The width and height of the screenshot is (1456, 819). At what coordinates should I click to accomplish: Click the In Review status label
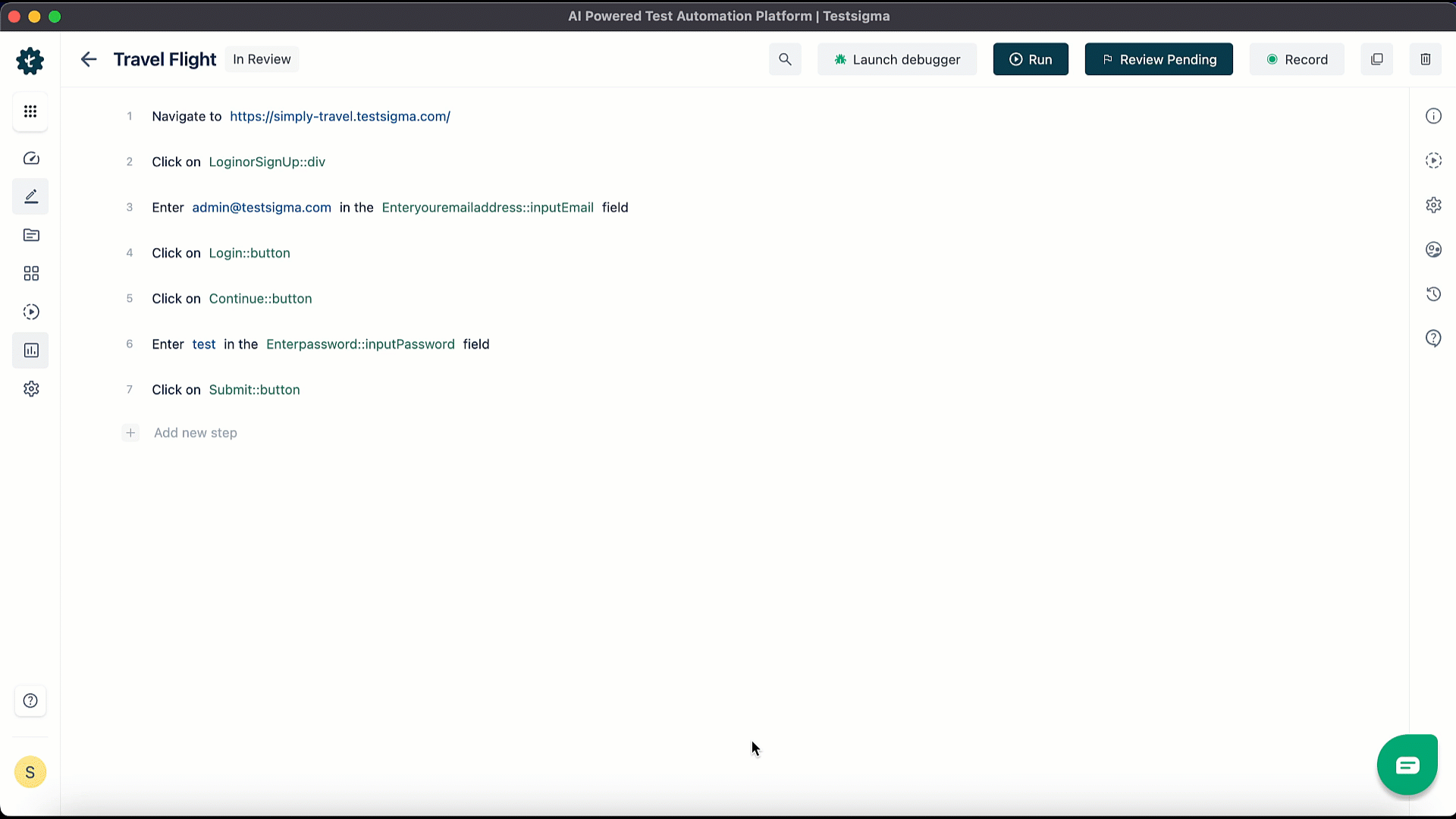tap(261, 59)
